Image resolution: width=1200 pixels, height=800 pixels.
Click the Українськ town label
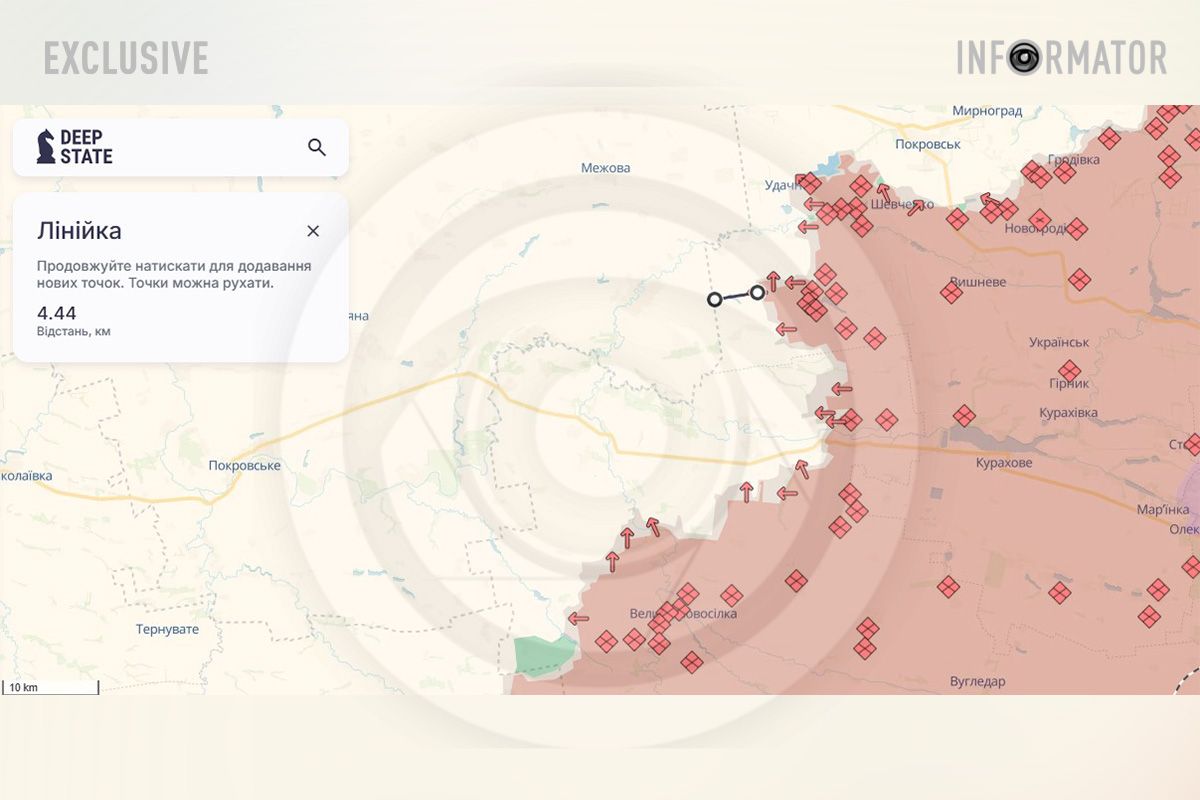click(x=1059, y=342)
